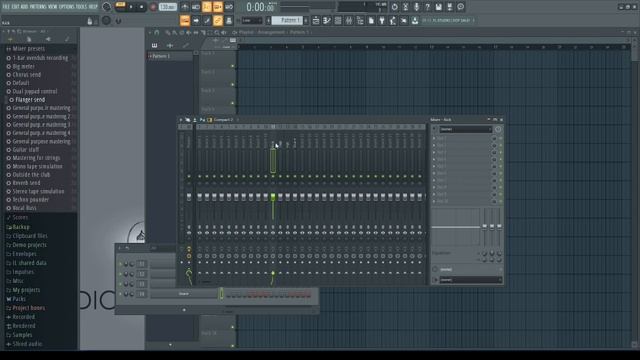640x360 pixels.
Task: Select Pattern 1 in playlist picker
Action: point(169,56)
